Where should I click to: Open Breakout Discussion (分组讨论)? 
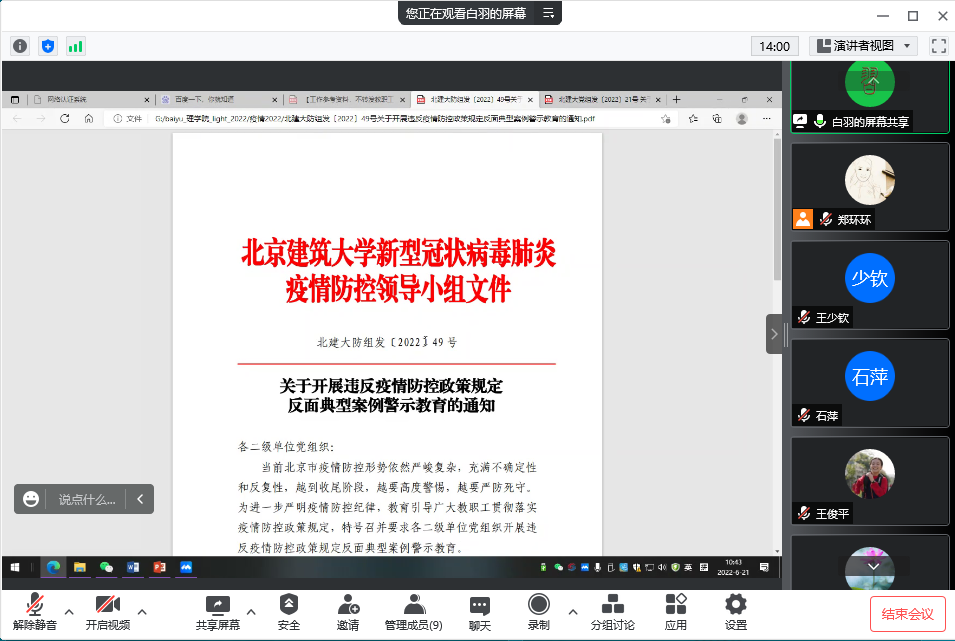612,612
